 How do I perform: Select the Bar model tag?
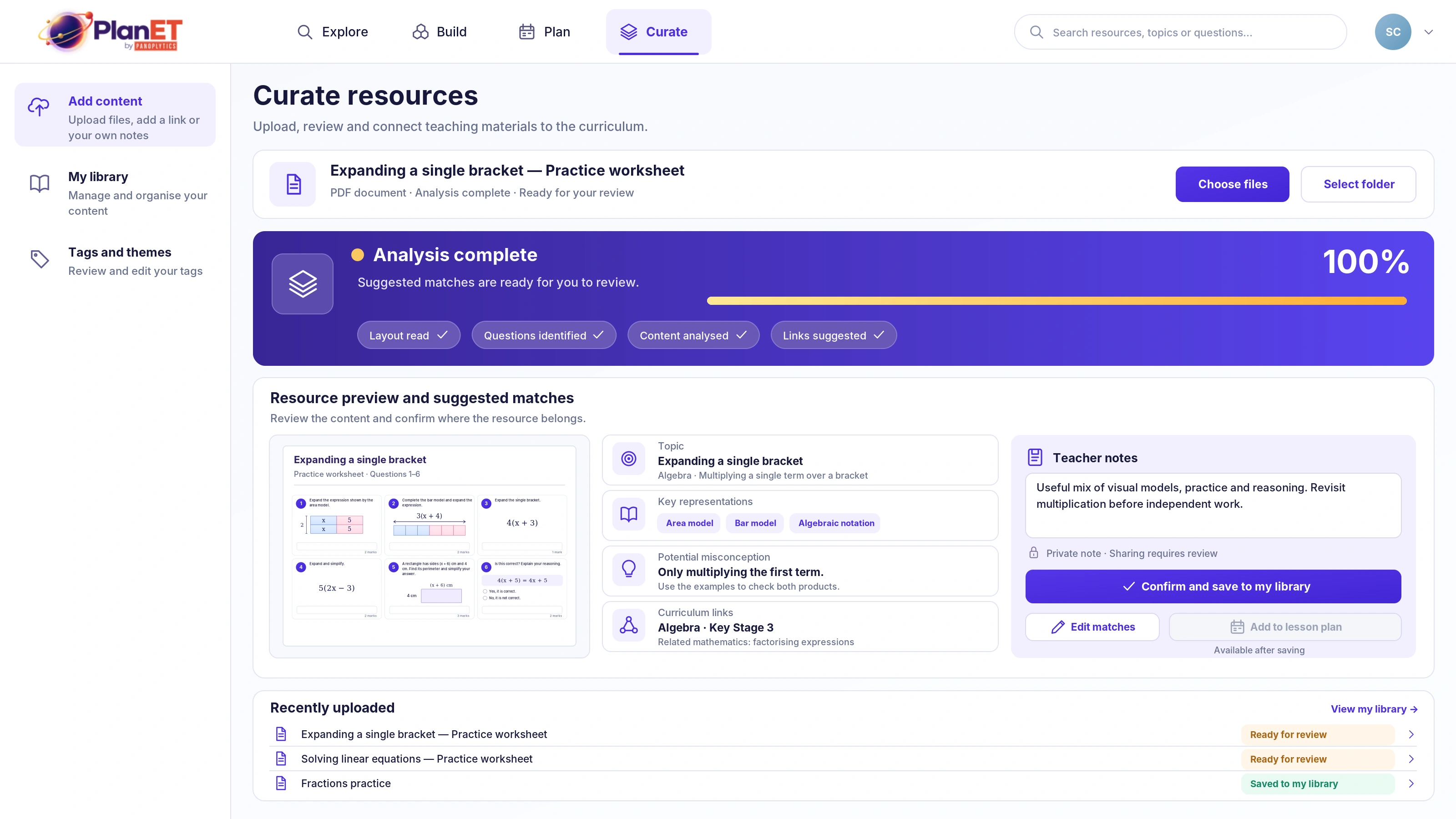click(755, 523)
